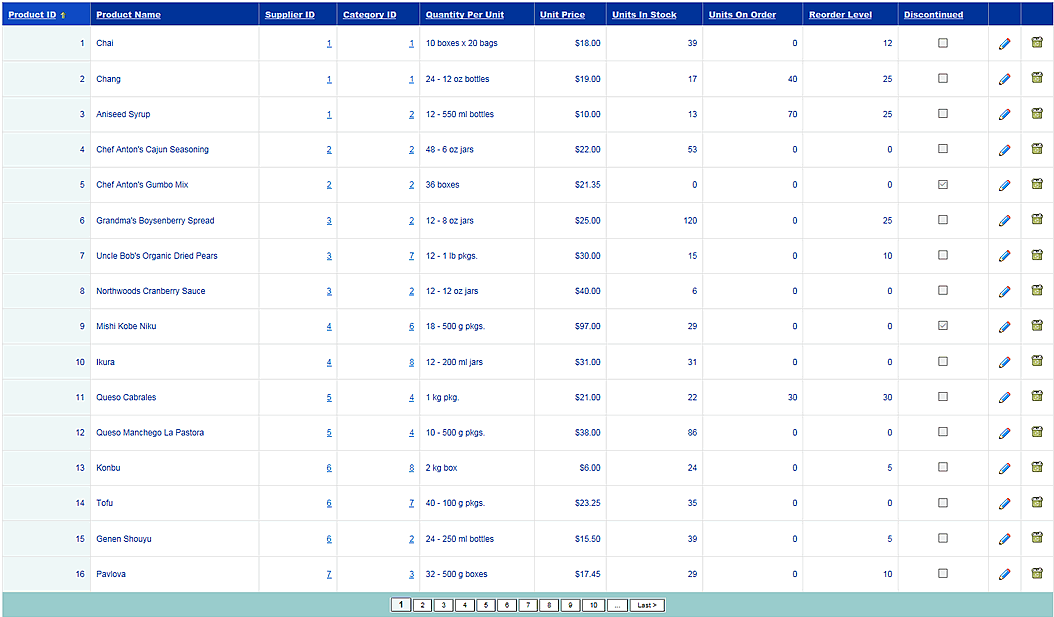Toggle Discontinued checkbox for Chai

pyautogui.click(x=942, y=43)
